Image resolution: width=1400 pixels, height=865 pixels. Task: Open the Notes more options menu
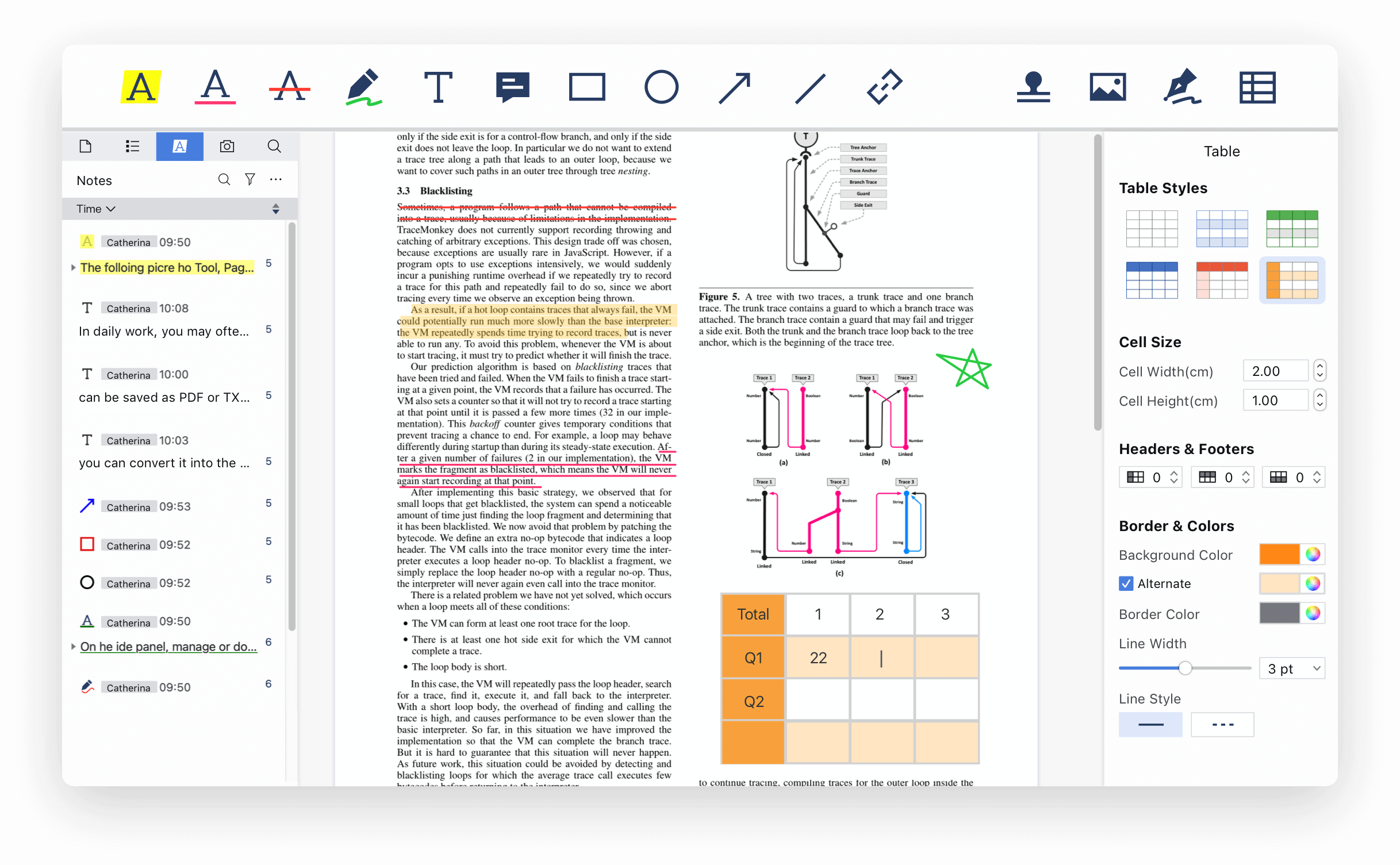point(276,179)
